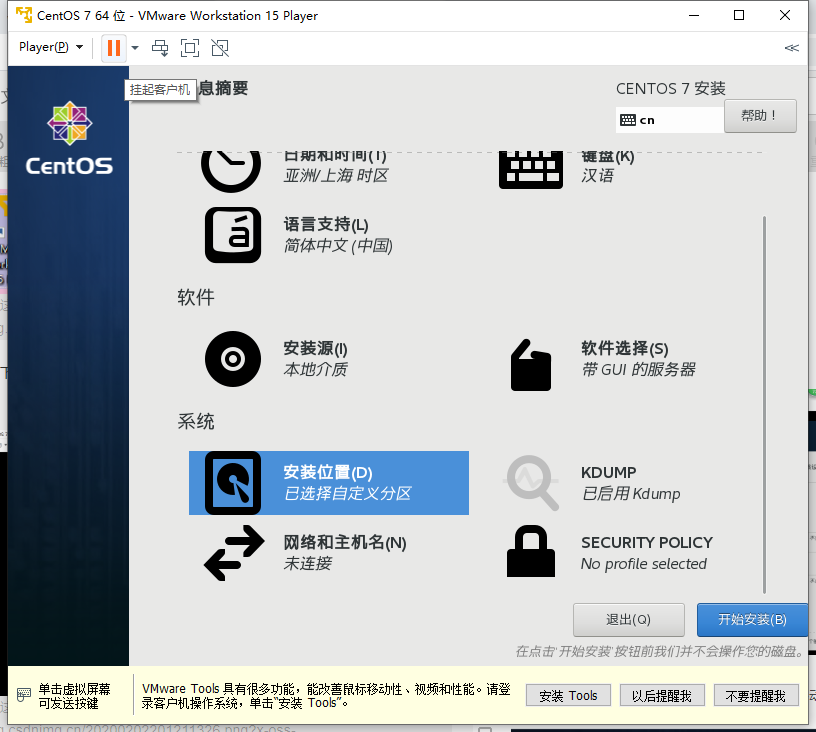The image size is (816, 732).
Task: Open KDUMP magnifier icon
Action: pyautogui.click(x=532, y=483)
